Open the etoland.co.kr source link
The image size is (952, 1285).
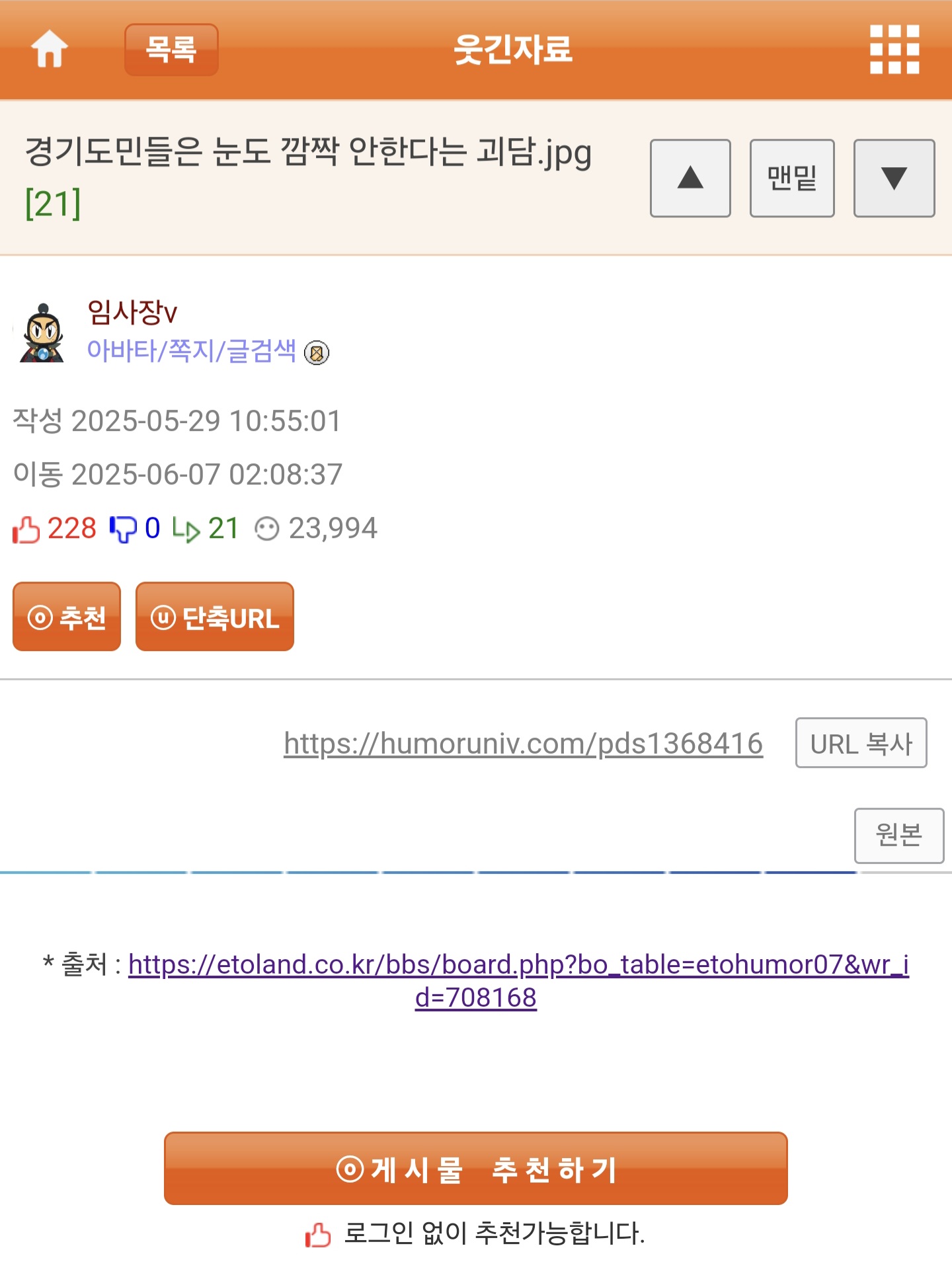click(x=518, y=981)
